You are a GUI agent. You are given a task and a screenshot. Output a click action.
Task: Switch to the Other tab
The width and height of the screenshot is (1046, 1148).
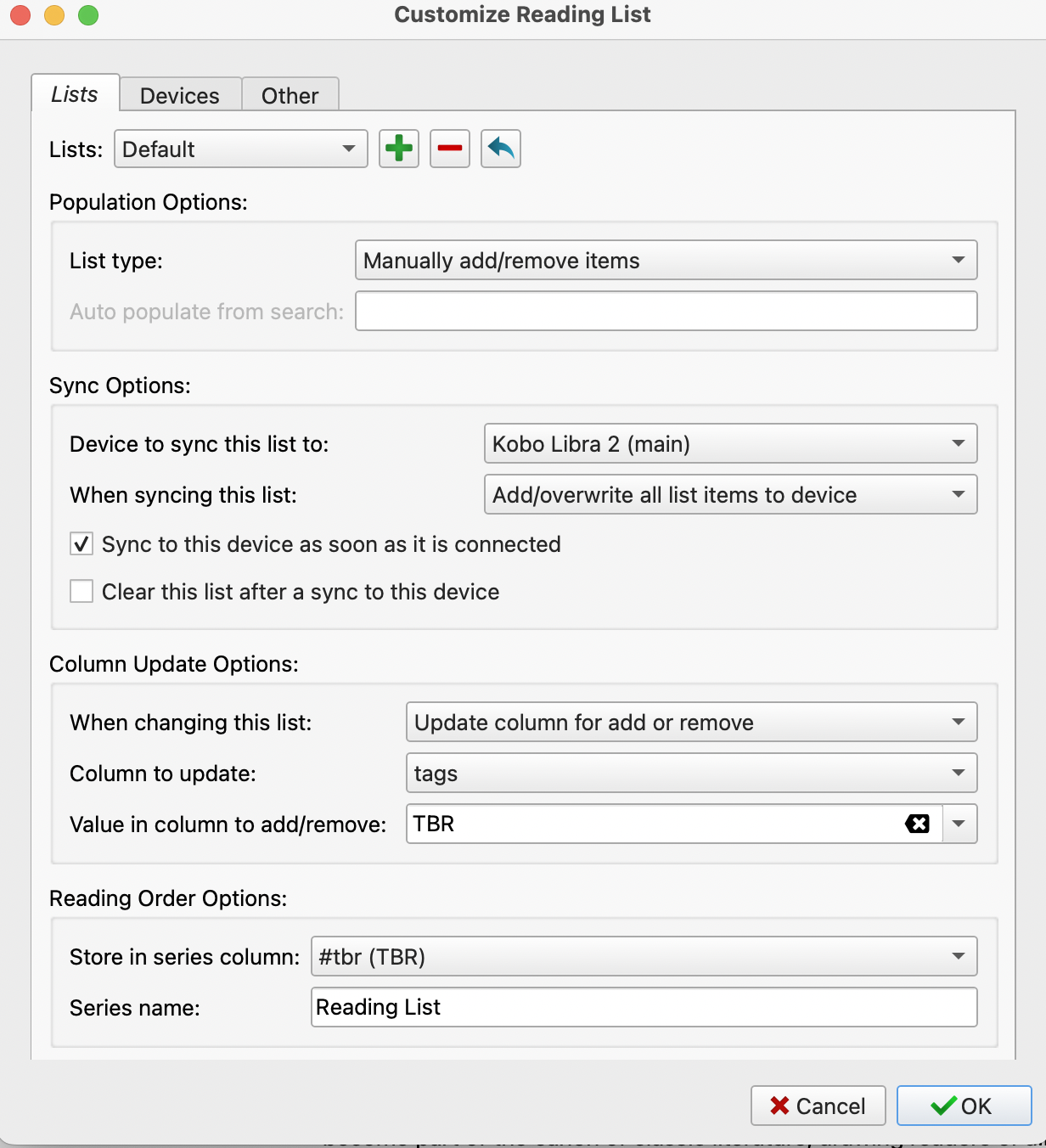pos(290,96)
